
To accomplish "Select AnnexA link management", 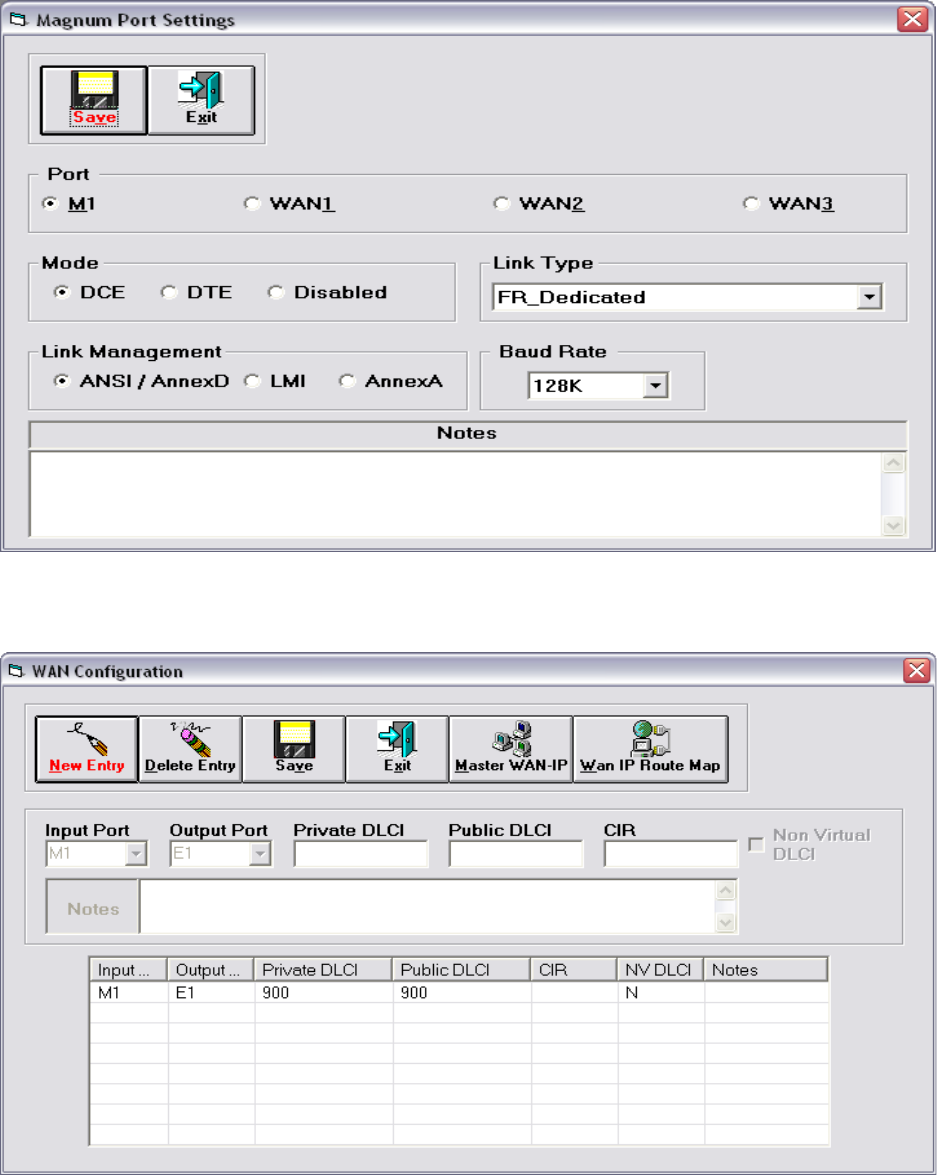I will tap(347, 381).
